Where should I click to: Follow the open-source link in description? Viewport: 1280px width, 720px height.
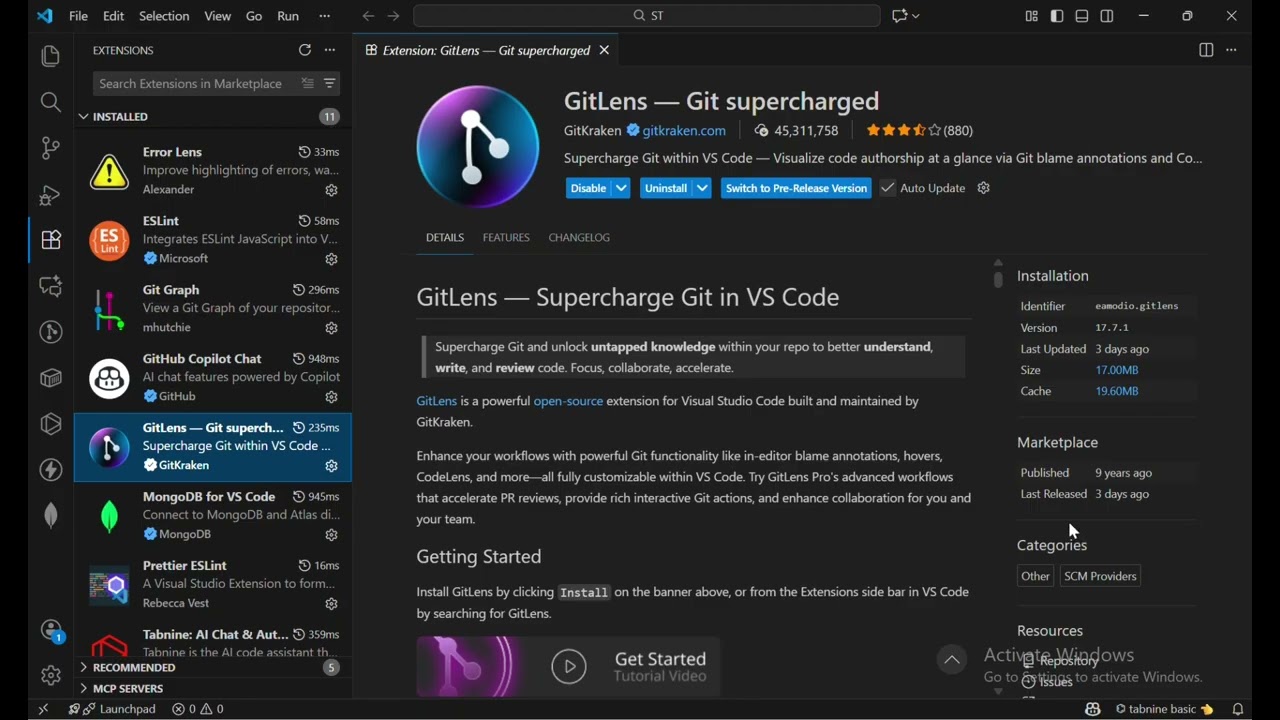pyautogui.click(x=568, y=402)
